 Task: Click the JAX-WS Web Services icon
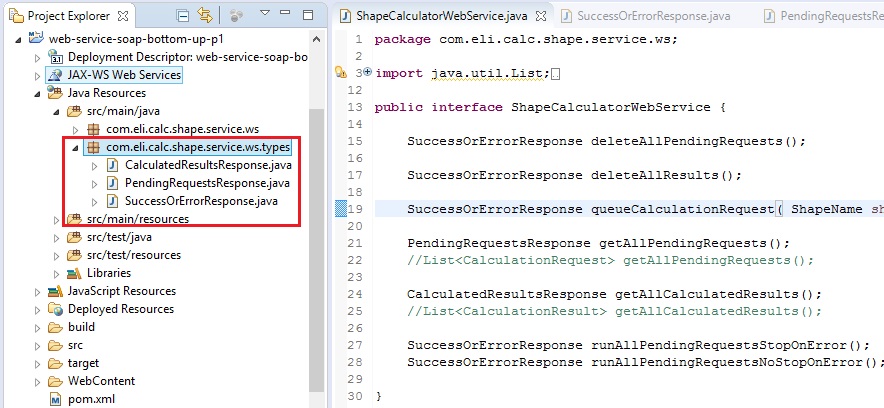[x=55, y=75]
